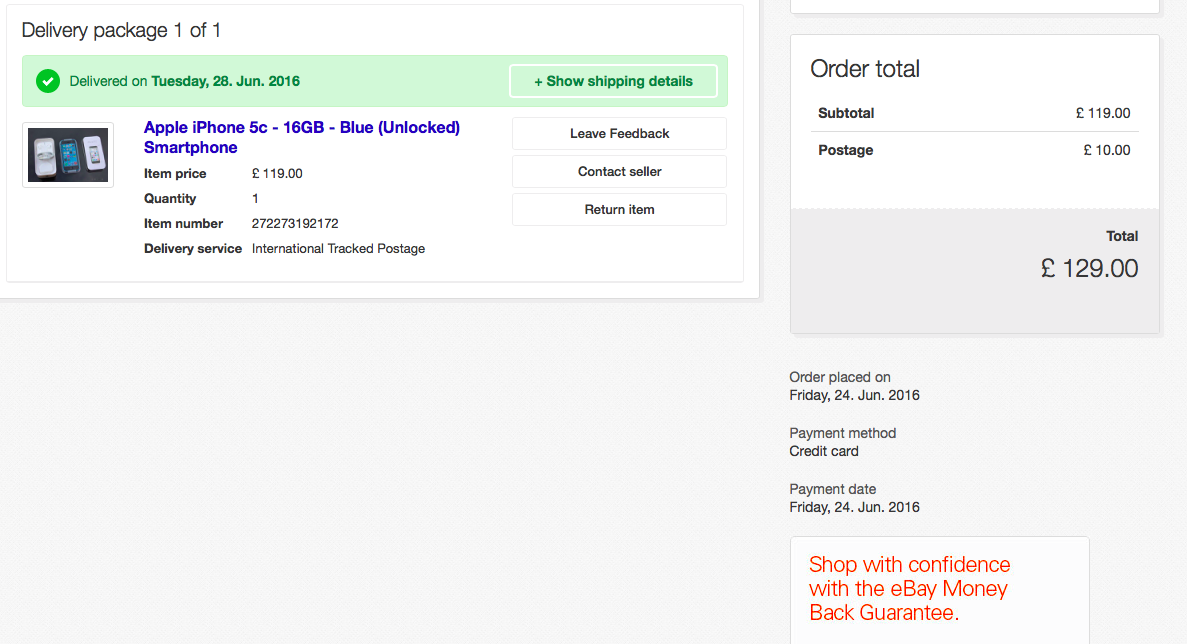Viewport: 1187px width, 644px height.
Task: Click the green delivered checkmark icon
Action: click(x=48, y=81)
